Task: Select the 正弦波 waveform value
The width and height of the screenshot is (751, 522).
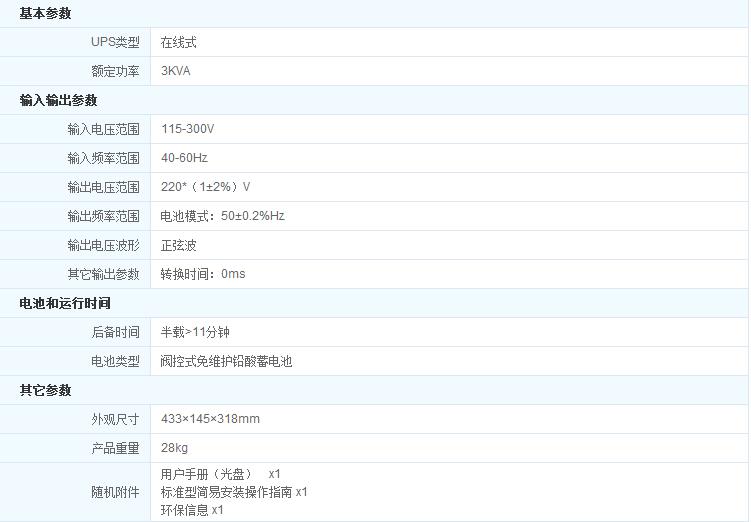Action: 179,245
